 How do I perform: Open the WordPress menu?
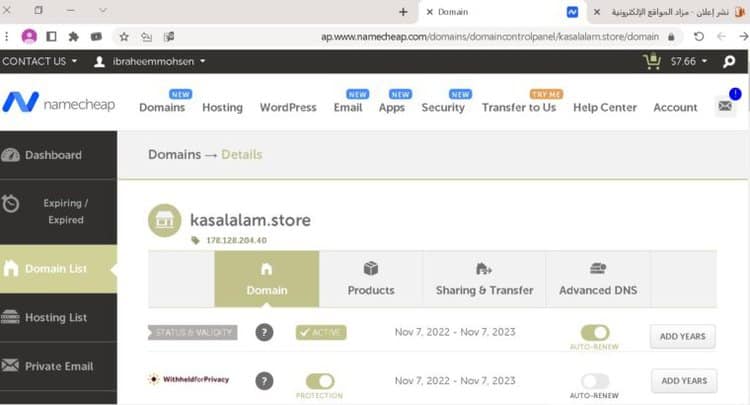click(x=288, y=108)
